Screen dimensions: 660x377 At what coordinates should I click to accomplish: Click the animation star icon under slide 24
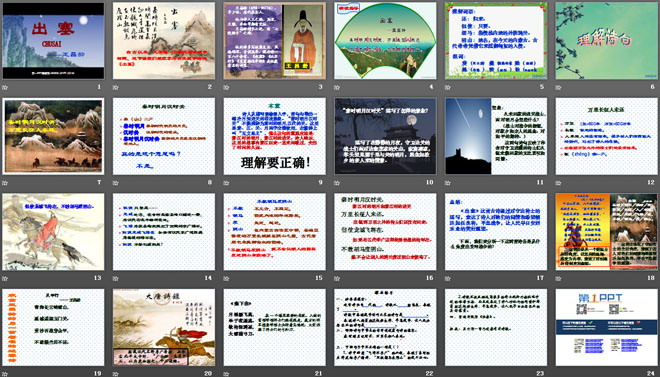558,374
